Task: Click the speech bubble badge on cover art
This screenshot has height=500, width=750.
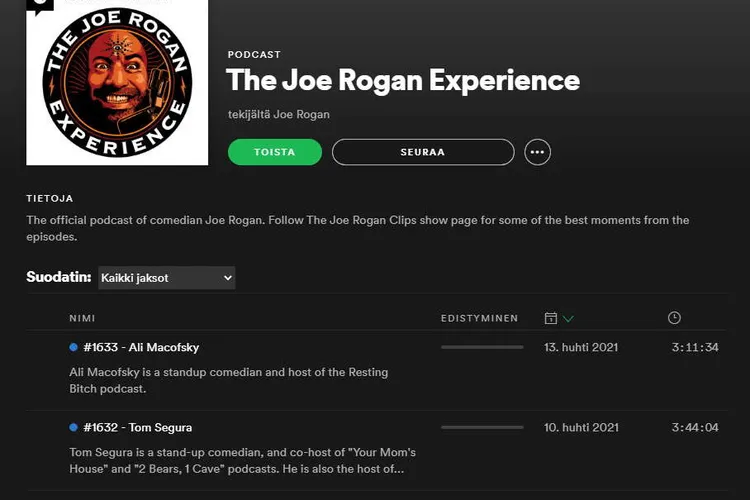Action: coord(40,5)
